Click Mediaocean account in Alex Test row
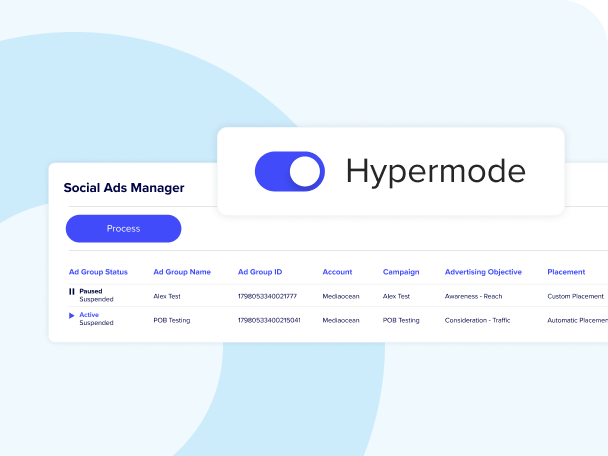Viewport: 608px width, 456px height. 341,296
